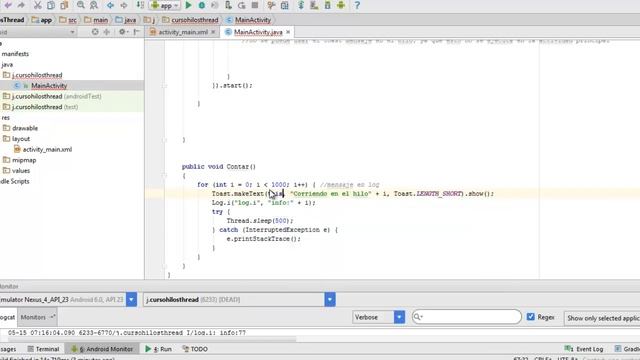Select the manifests folder in the tree
The width and height of the screenshot is (640, 360).
[15, 54]
